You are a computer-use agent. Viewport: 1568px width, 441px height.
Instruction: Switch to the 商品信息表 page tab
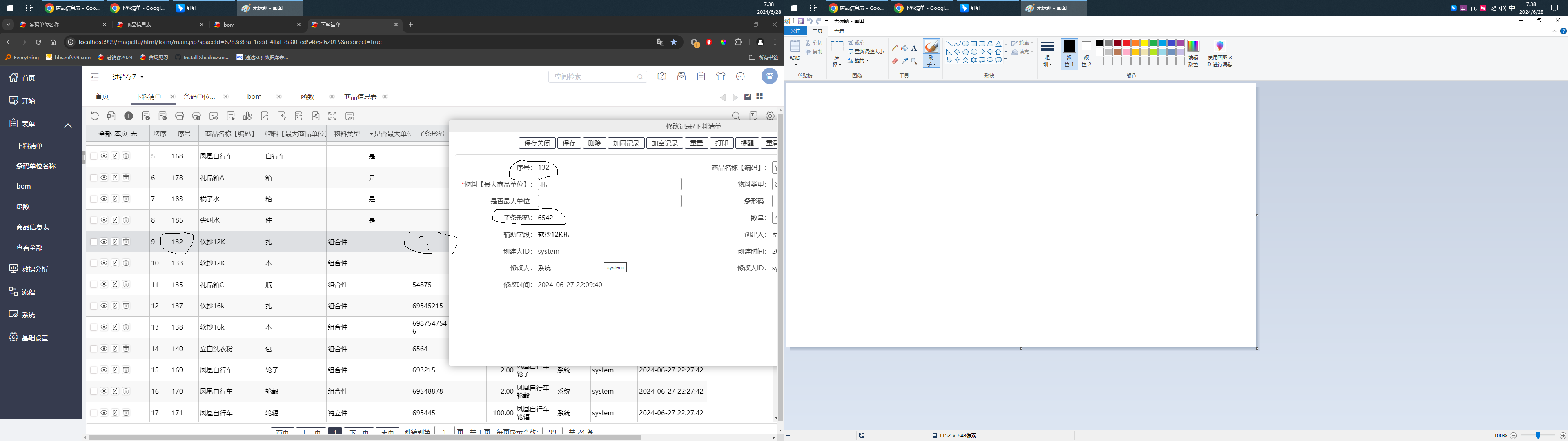tap(360, 96)
